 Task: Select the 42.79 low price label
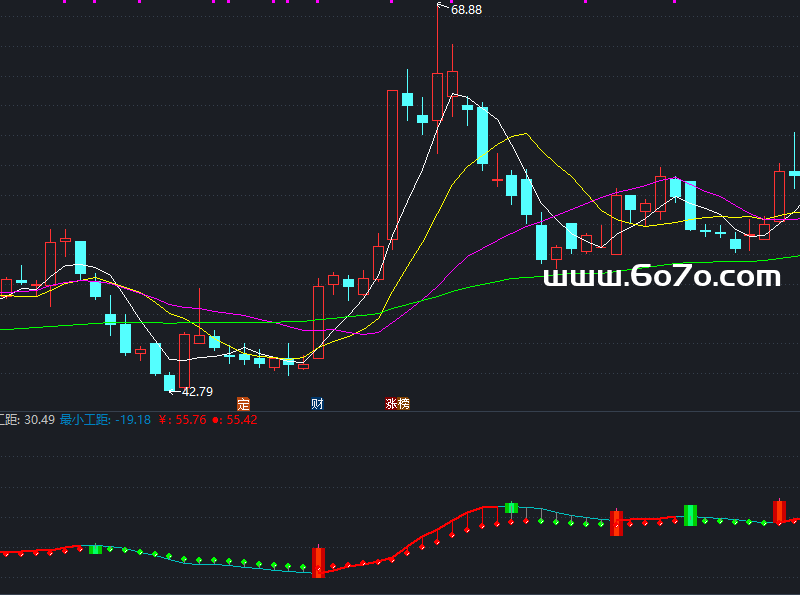point(197,392)
